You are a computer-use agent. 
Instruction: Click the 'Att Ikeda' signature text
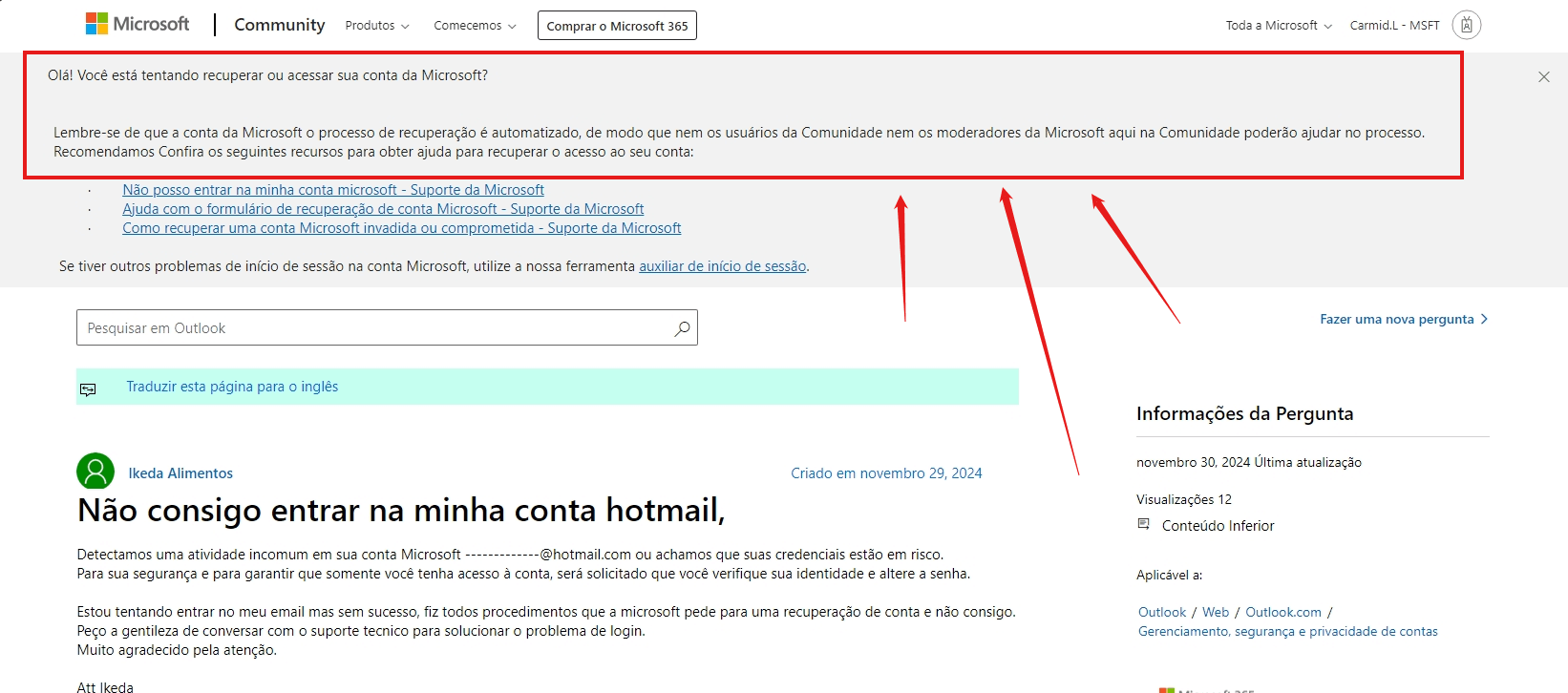tap(105, 686)
